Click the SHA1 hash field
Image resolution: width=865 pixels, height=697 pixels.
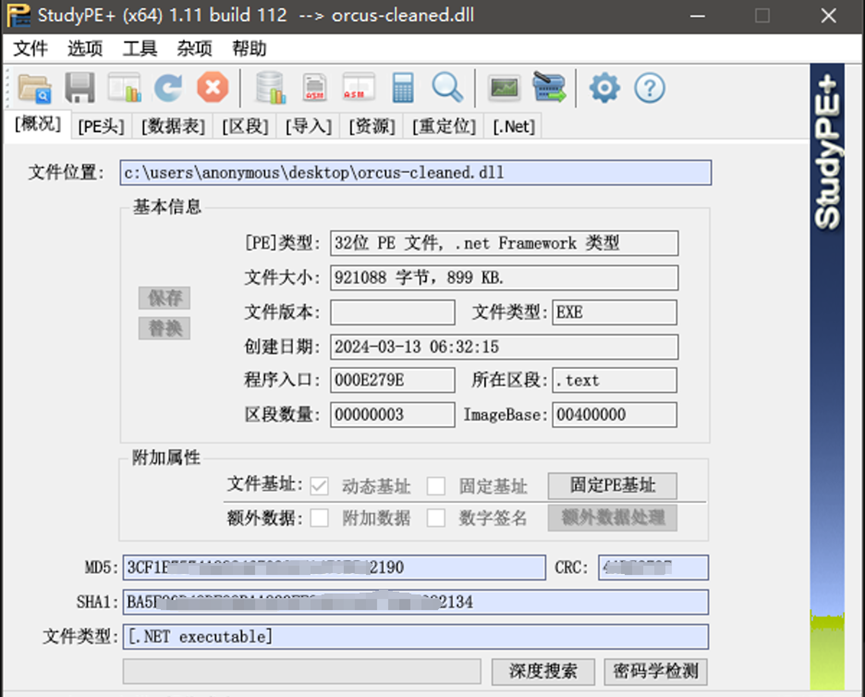tap(415, 602)
